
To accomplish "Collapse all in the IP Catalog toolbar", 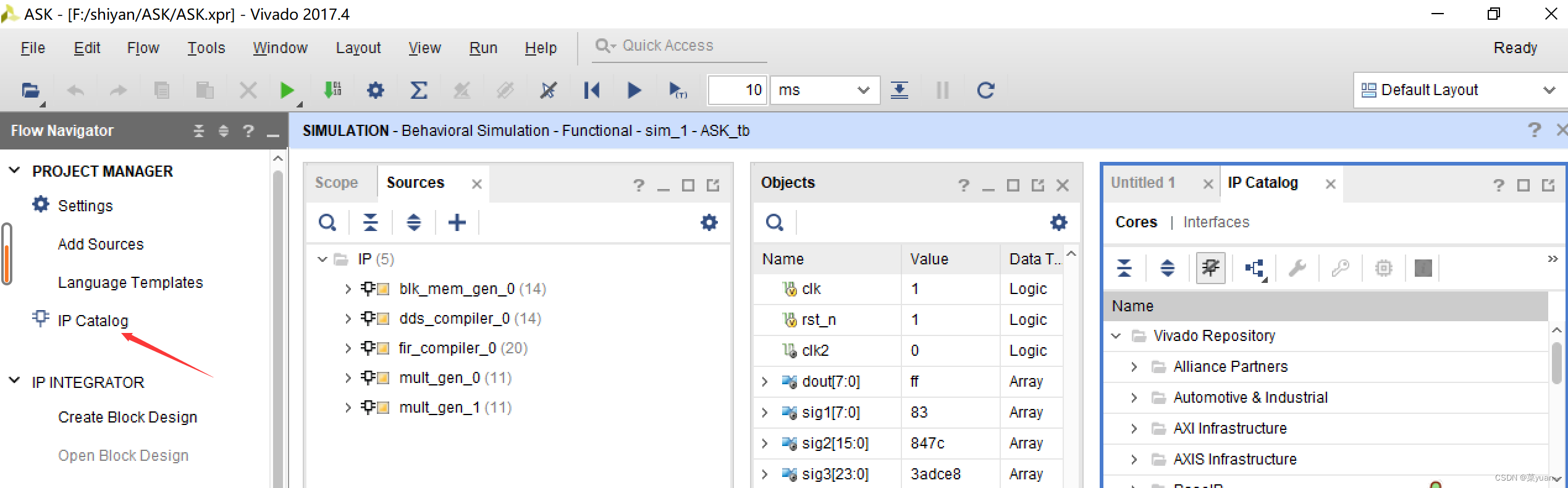I will (x=1124, y=268).
